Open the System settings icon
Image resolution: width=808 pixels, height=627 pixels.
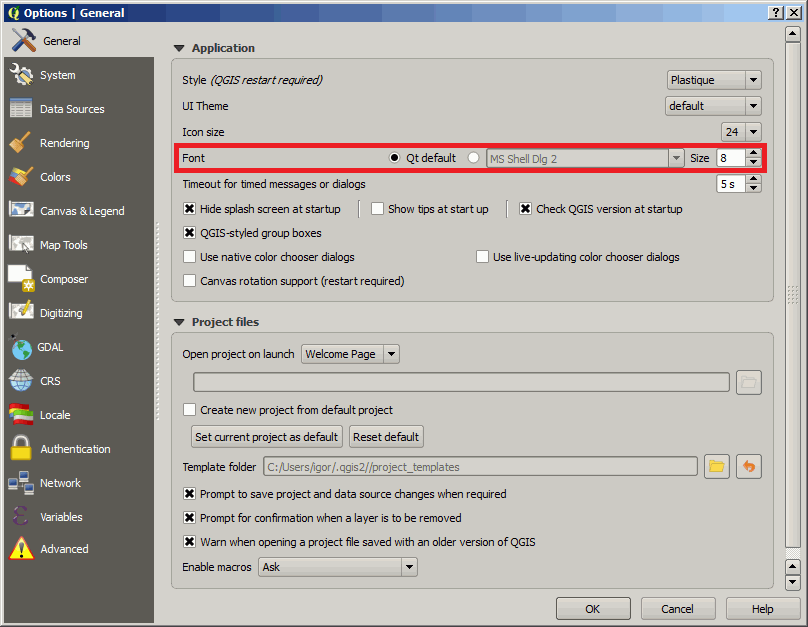click(x=21, y=75)
